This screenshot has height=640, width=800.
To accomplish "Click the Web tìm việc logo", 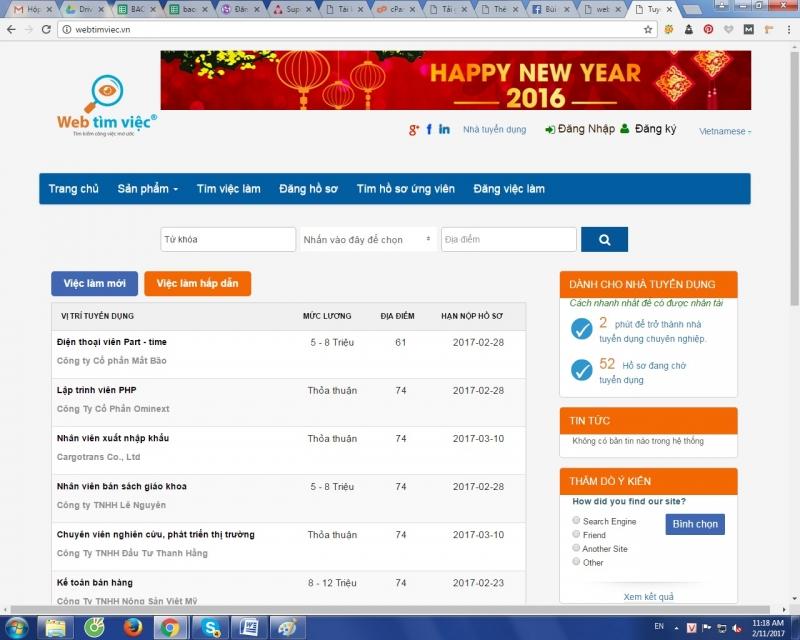I will pos(105,107).
